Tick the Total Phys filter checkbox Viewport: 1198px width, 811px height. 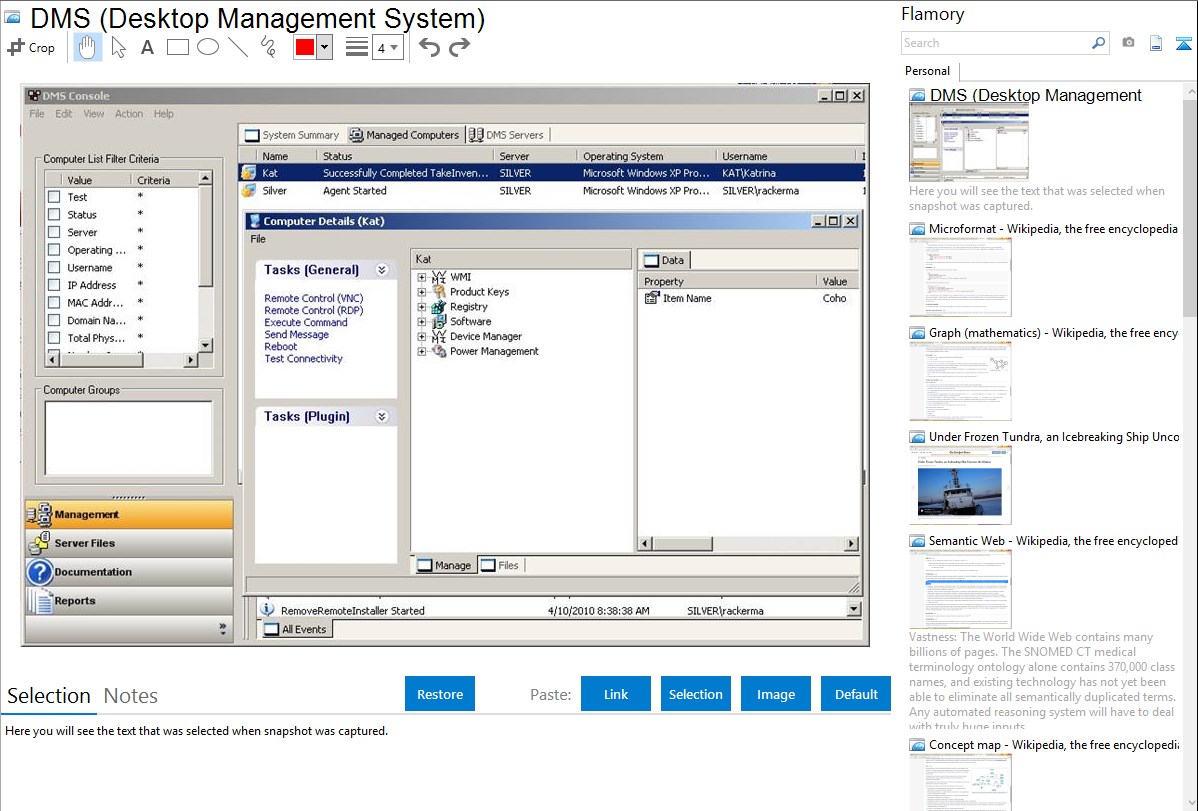pos(54,338)
